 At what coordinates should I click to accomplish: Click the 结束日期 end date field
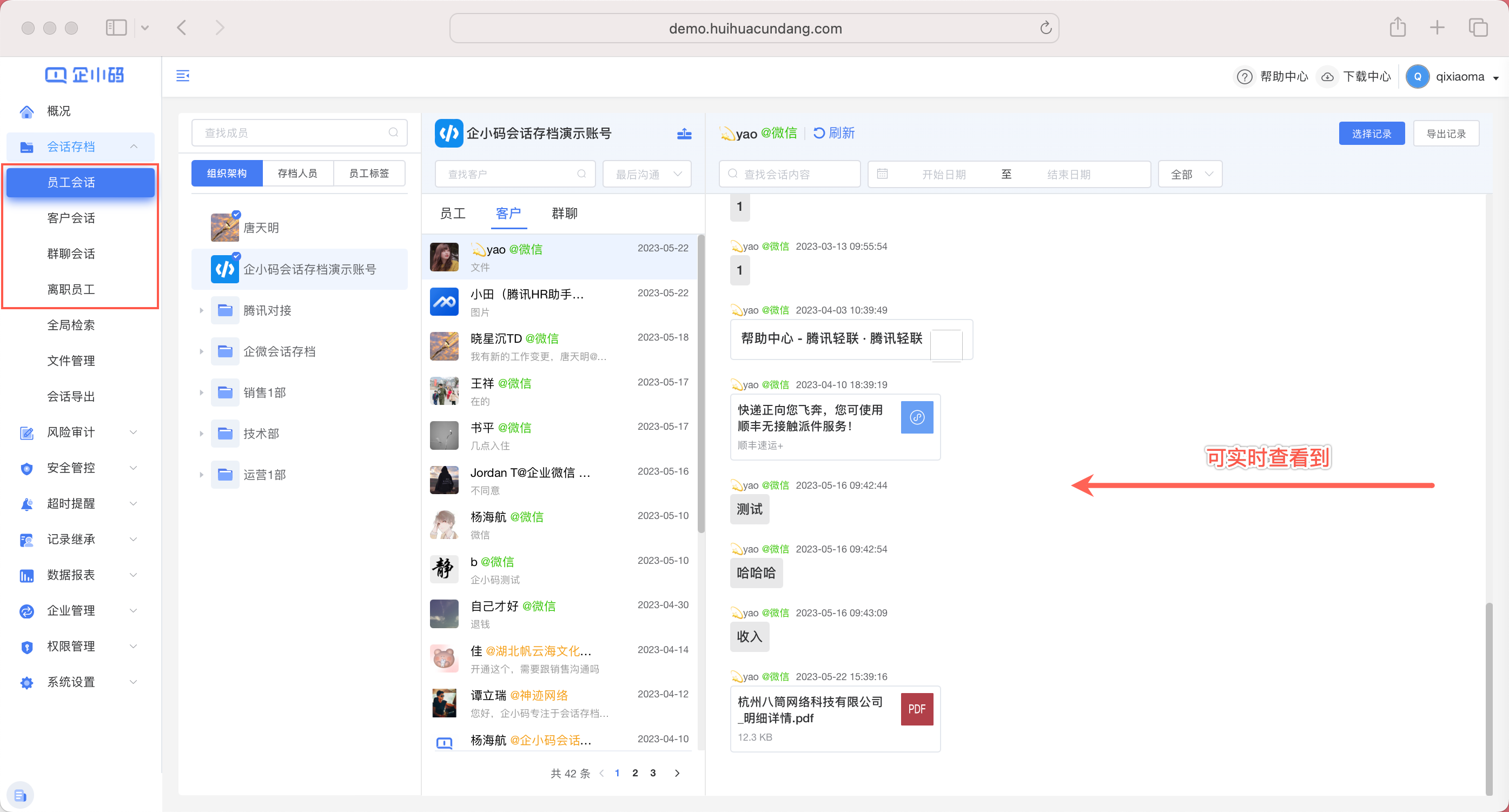pos(1069,175)
